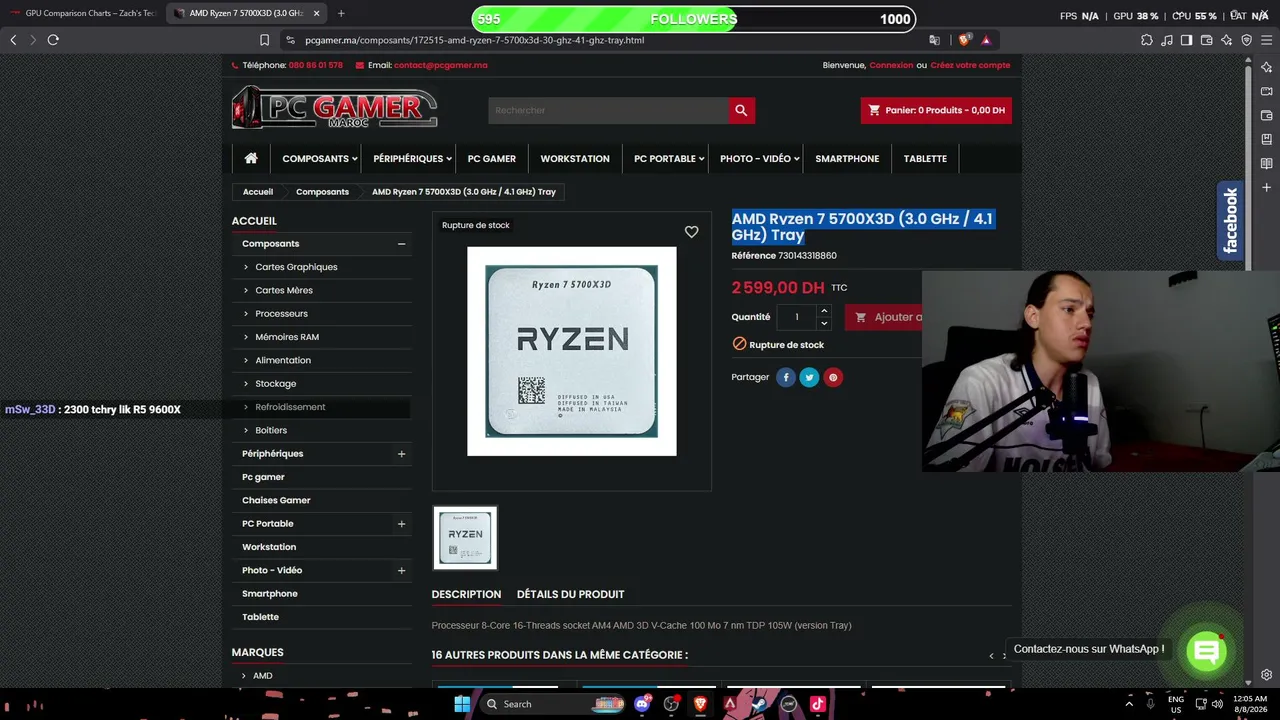Image resolution: width=1280 pixels, height=720 pixels.
Task: Collapse the Composants sidebar category
Action: (x=401, y=244)
